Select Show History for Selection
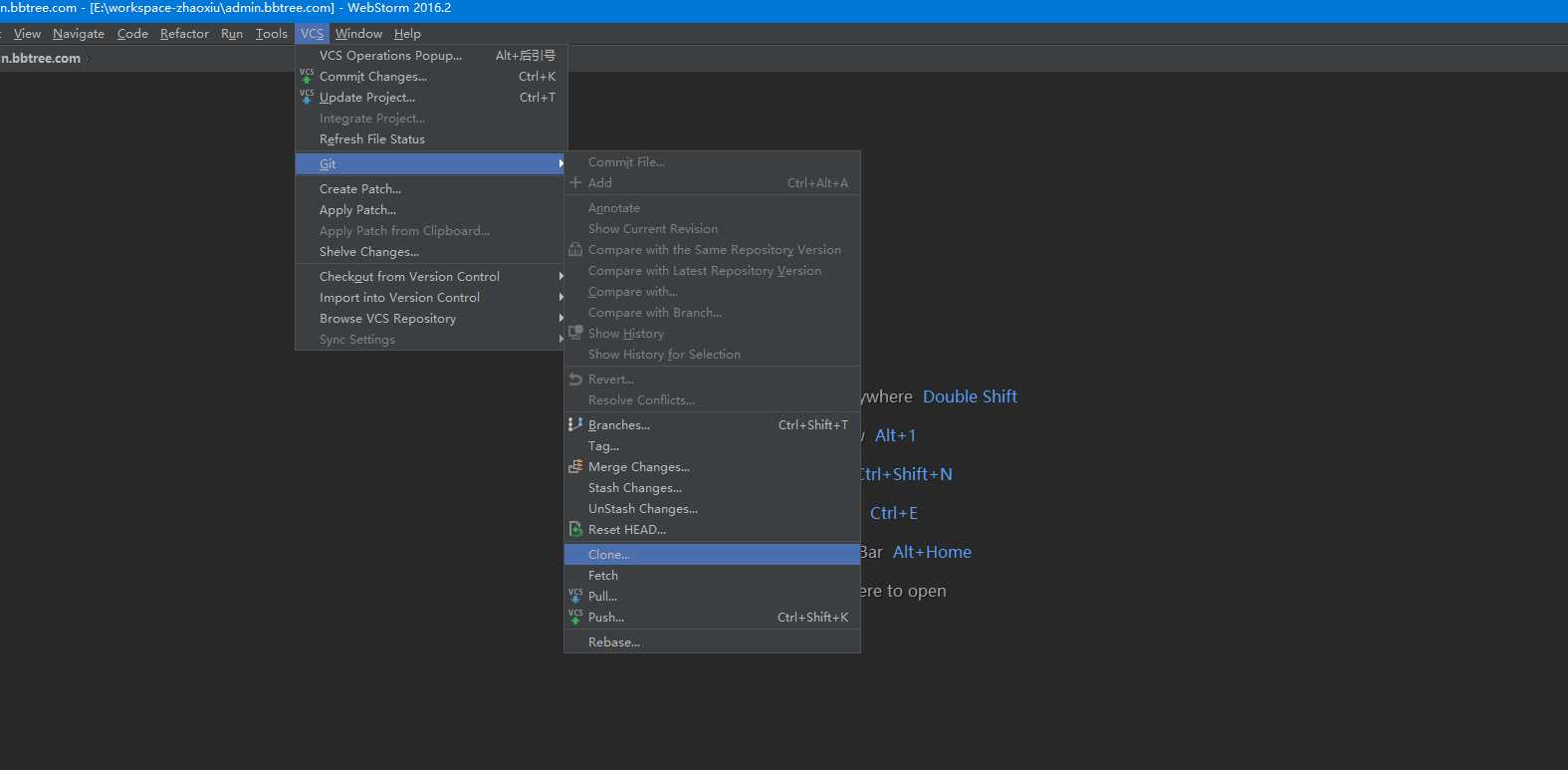Viewport: 1568px width, 770px height. pyautogui.click(x=712, y=354)
